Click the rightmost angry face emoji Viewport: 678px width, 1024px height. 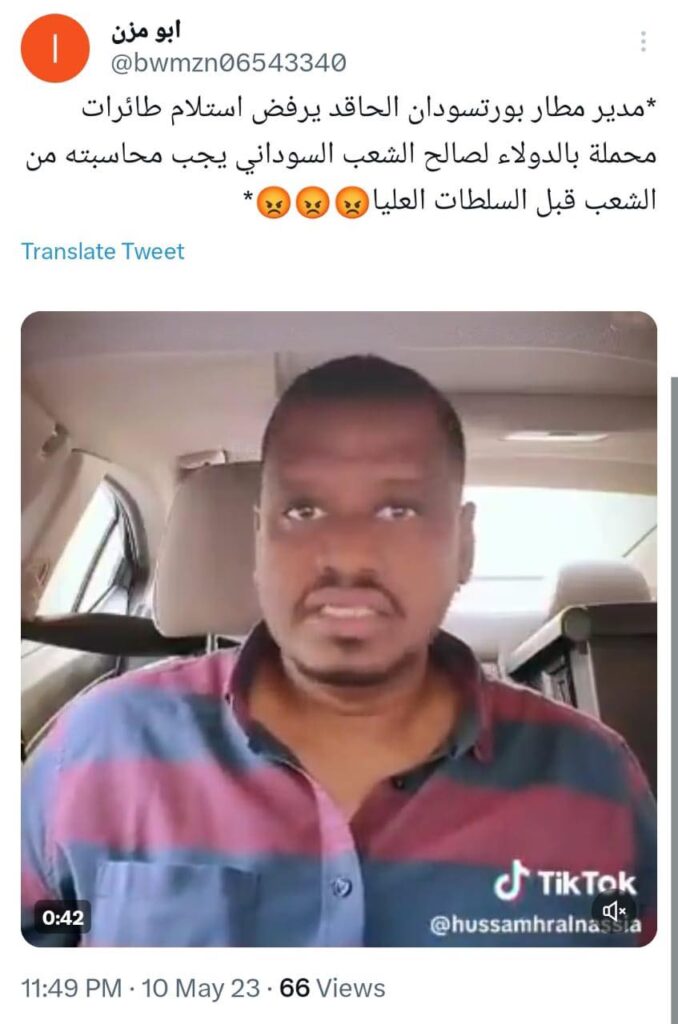[x=353, y=202]
